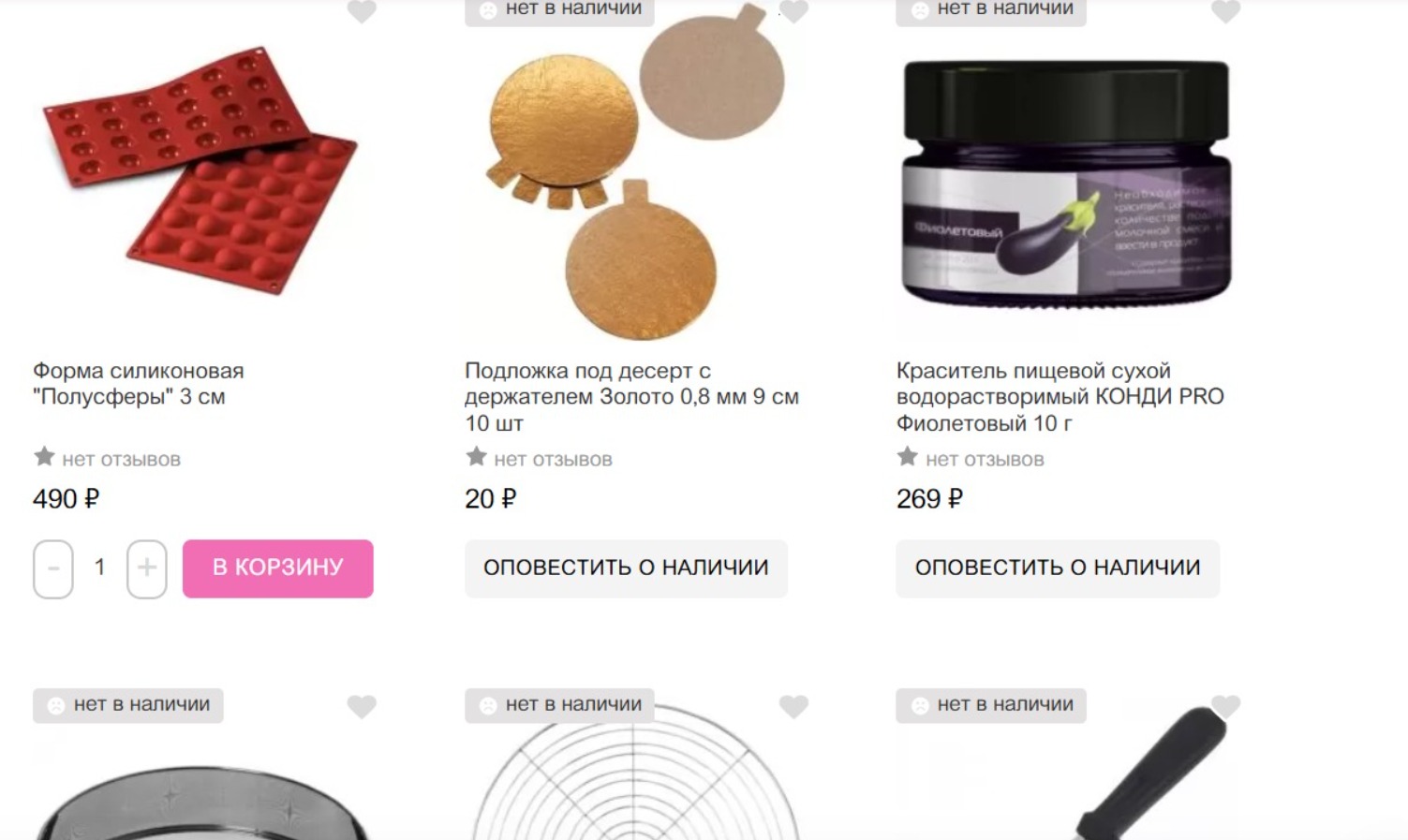Open Форма силиконовая Полусферы 3 см title
The height and width of the screenshot is (840, 1408).
139,384
